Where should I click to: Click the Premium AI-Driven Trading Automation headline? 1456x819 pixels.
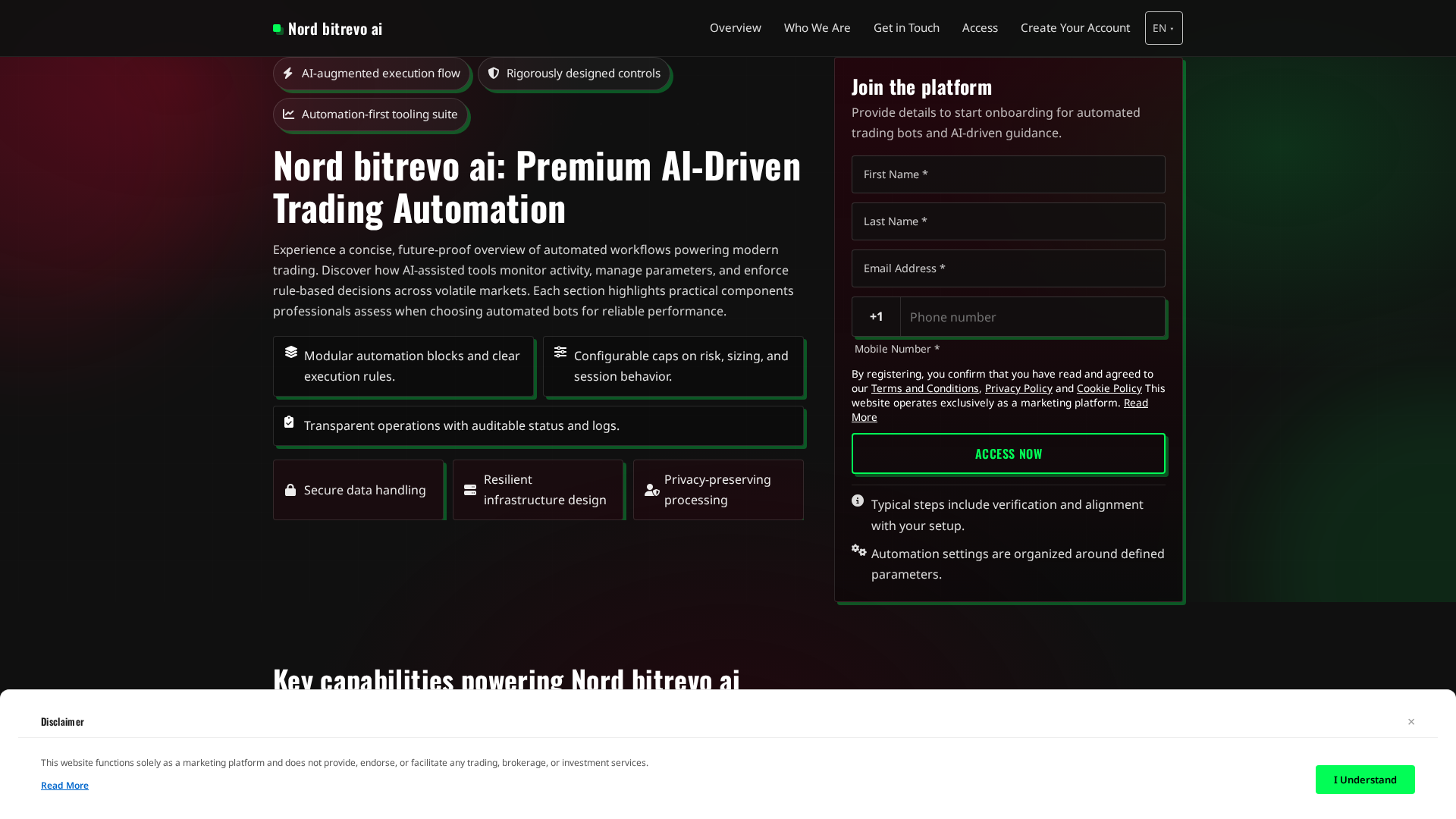click(537, 187)
